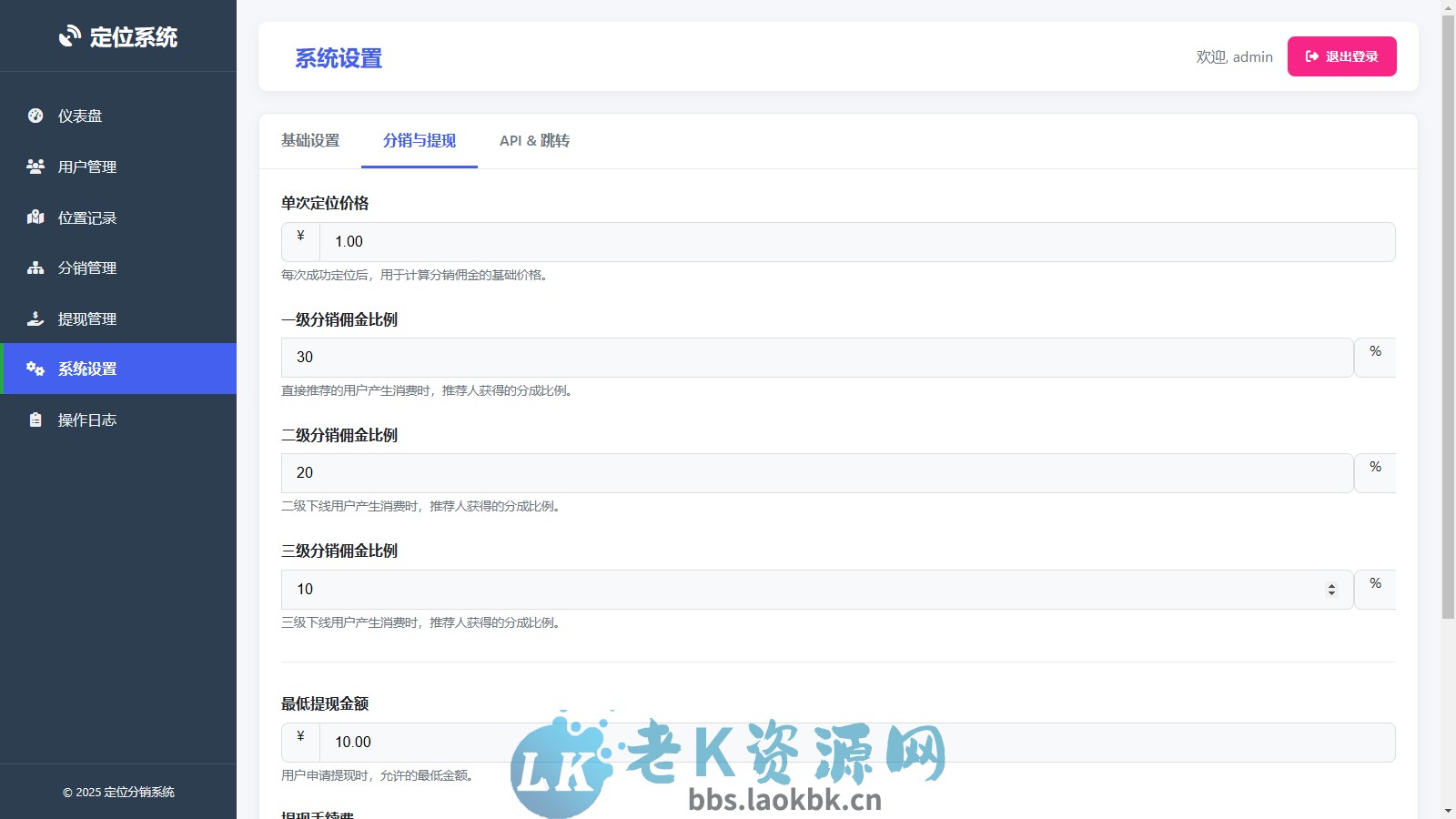This screenshot has height=819, width=1456.
Task: Select the 仪表盘 dashboard gauge icon
Action: pos(35,116)
